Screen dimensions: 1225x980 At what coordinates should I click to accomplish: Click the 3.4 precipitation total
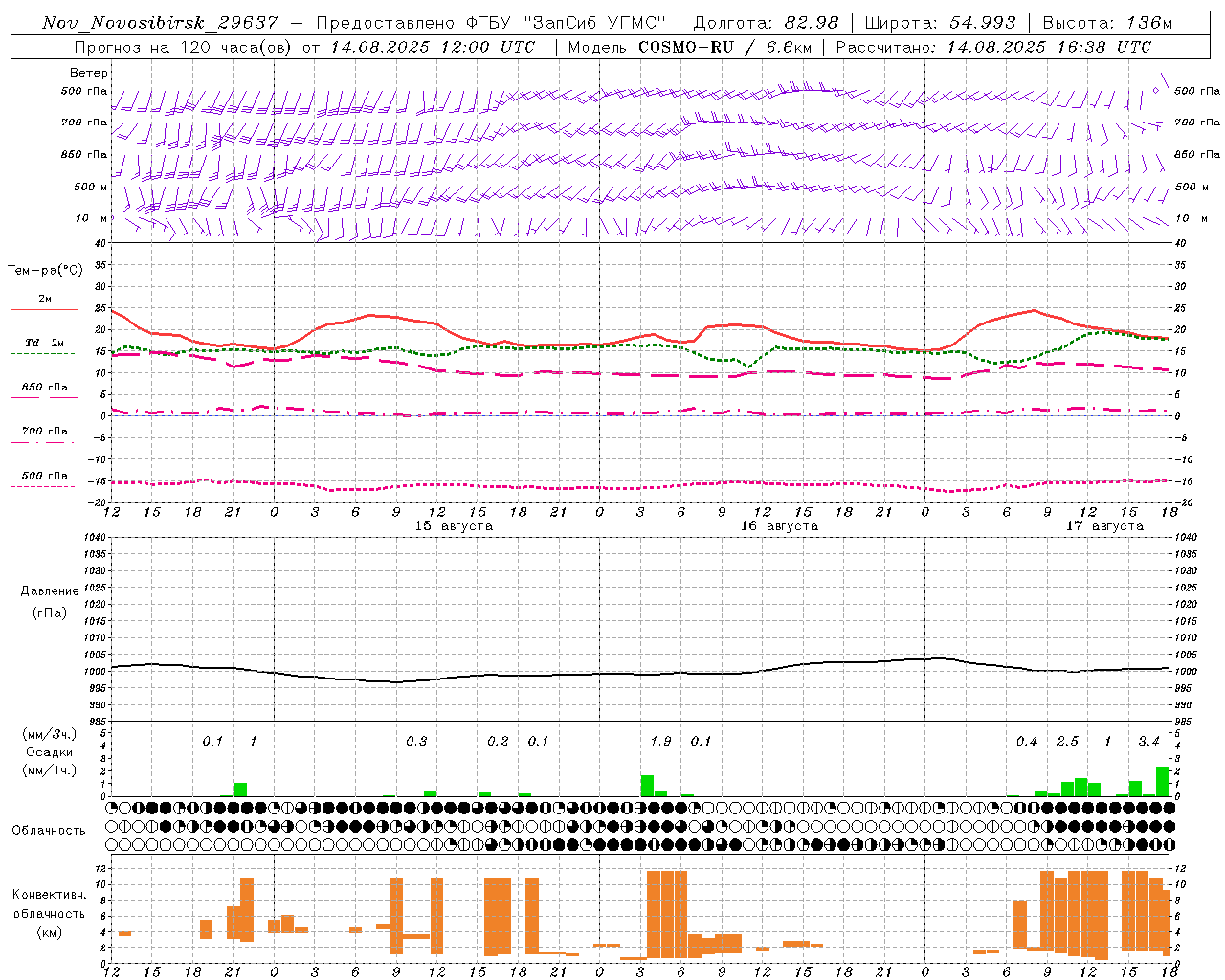[1148, 741]
